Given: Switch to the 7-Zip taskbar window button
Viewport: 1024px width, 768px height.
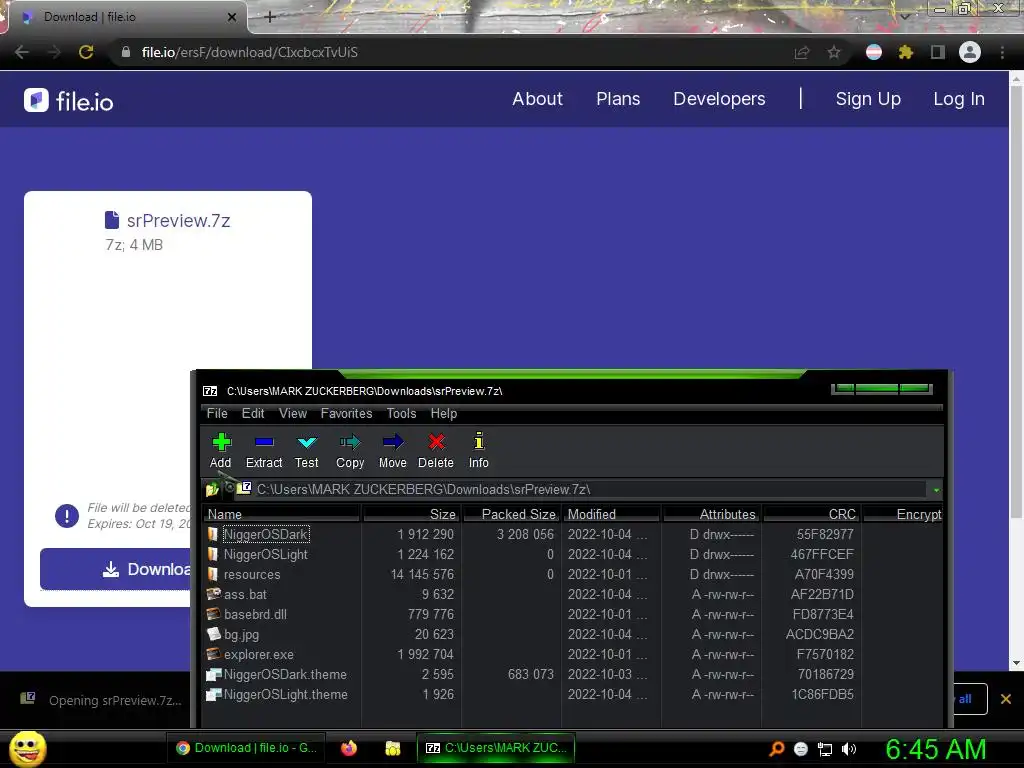Looking at the screenshot, I should tap(496, 748).
